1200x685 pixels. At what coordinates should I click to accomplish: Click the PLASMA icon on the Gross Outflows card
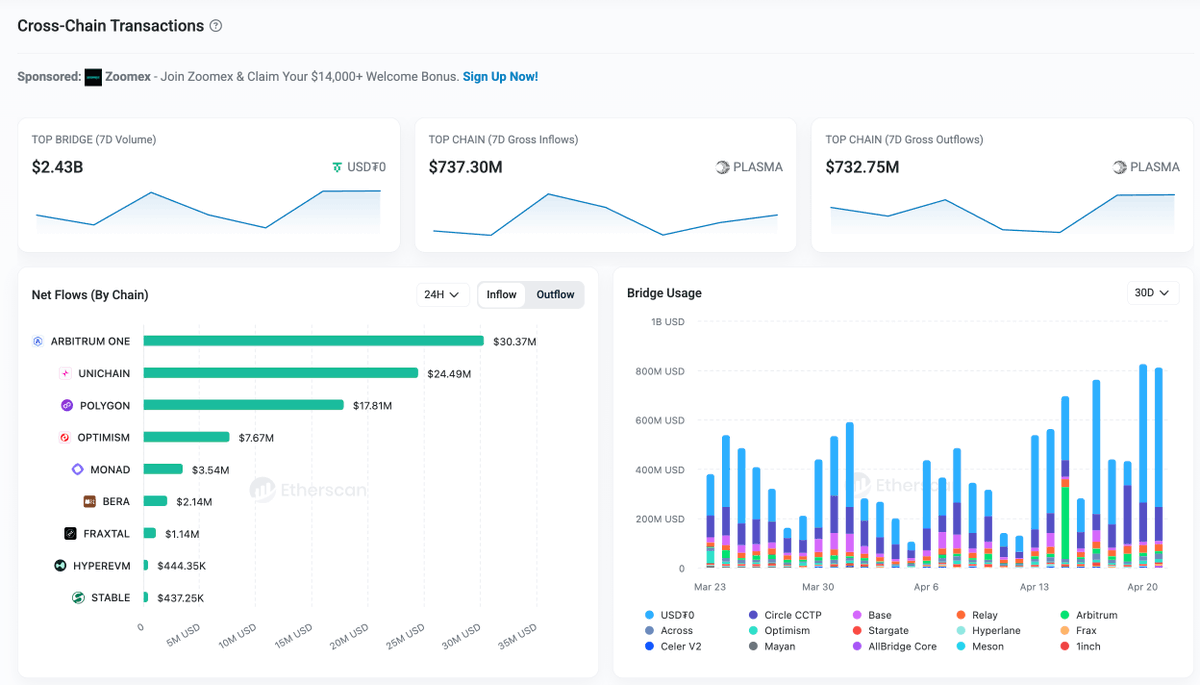click(x=1117, y=167)
